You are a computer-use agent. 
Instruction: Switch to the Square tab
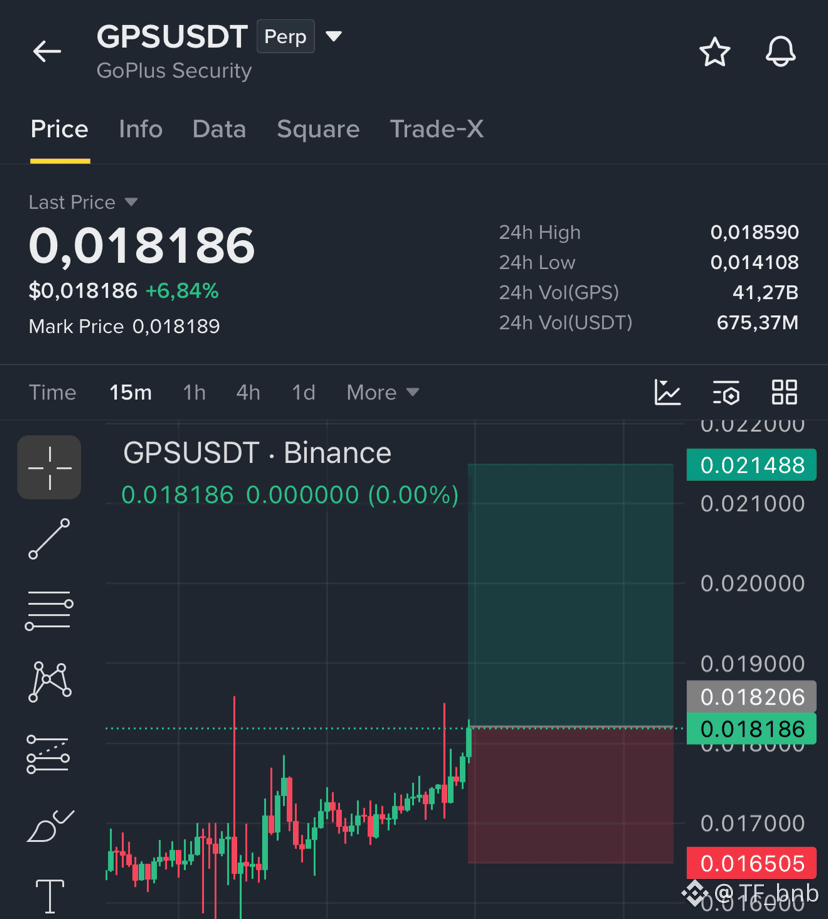tap(318, 129)
